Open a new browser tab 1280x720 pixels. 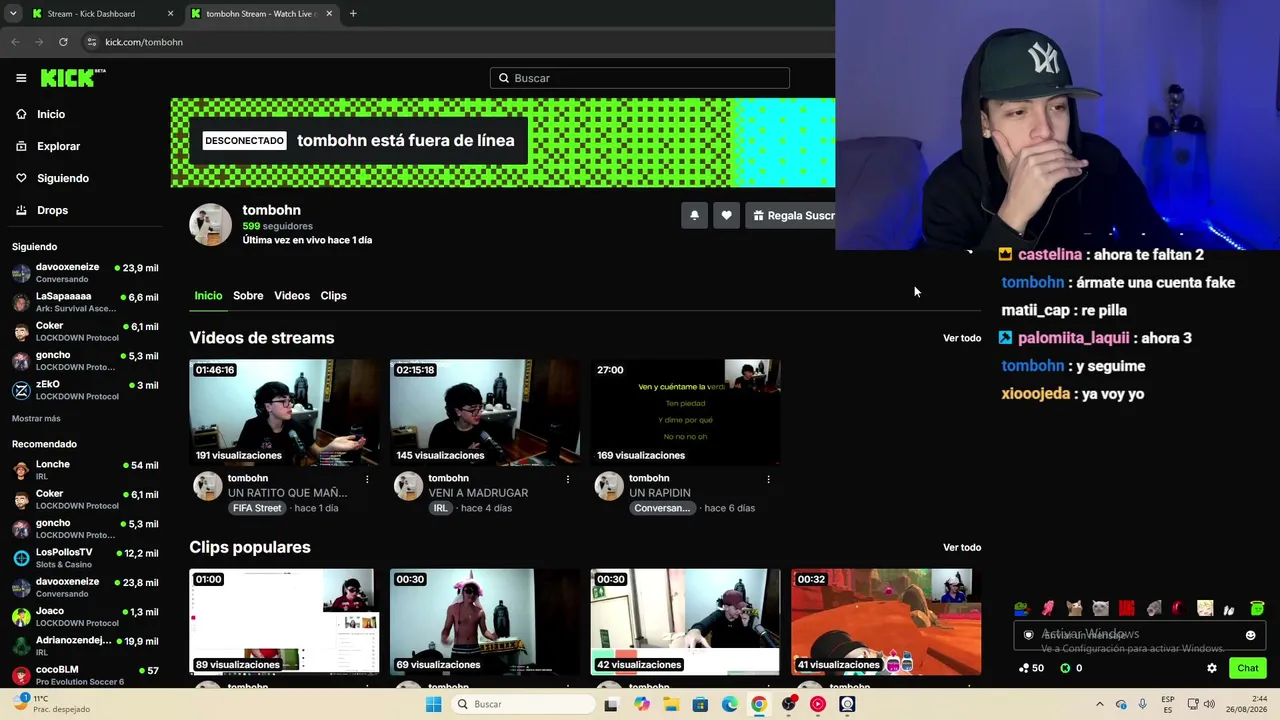pyautogui.click(x=353, y=14)
